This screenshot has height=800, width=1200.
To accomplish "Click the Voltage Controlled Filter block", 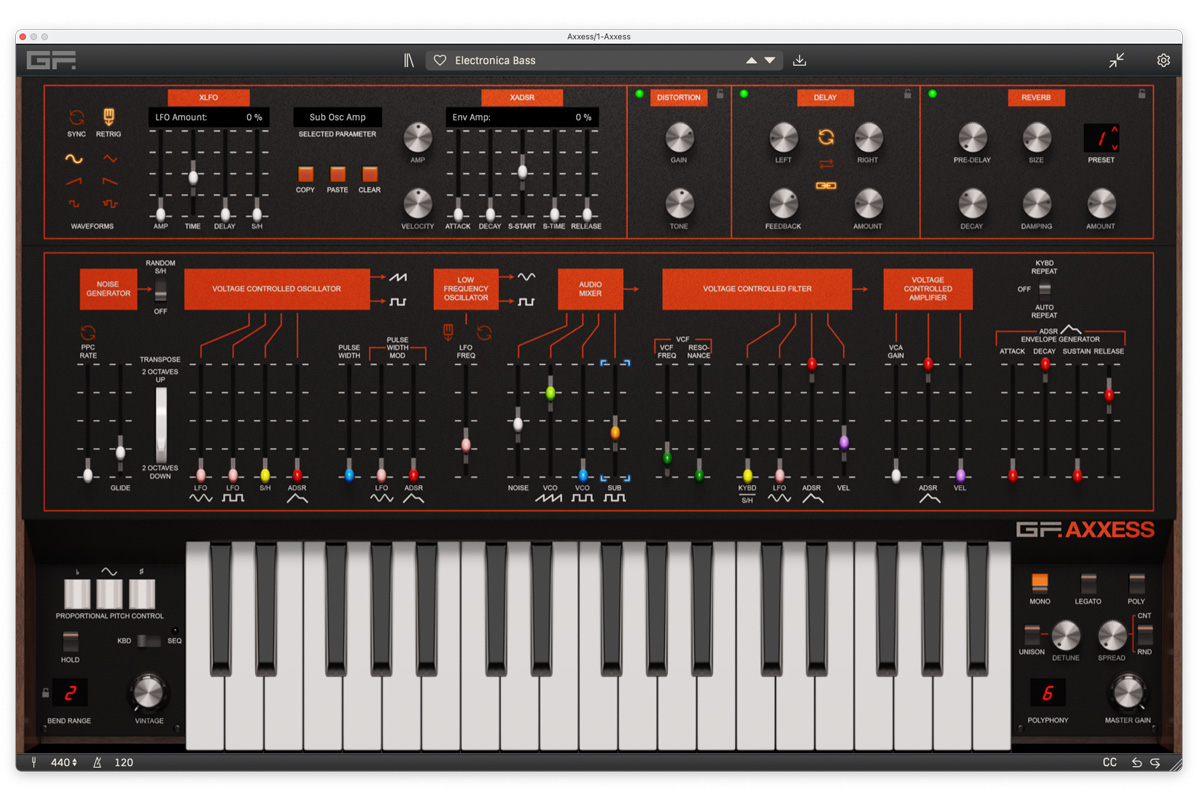I will coord(757,289).
